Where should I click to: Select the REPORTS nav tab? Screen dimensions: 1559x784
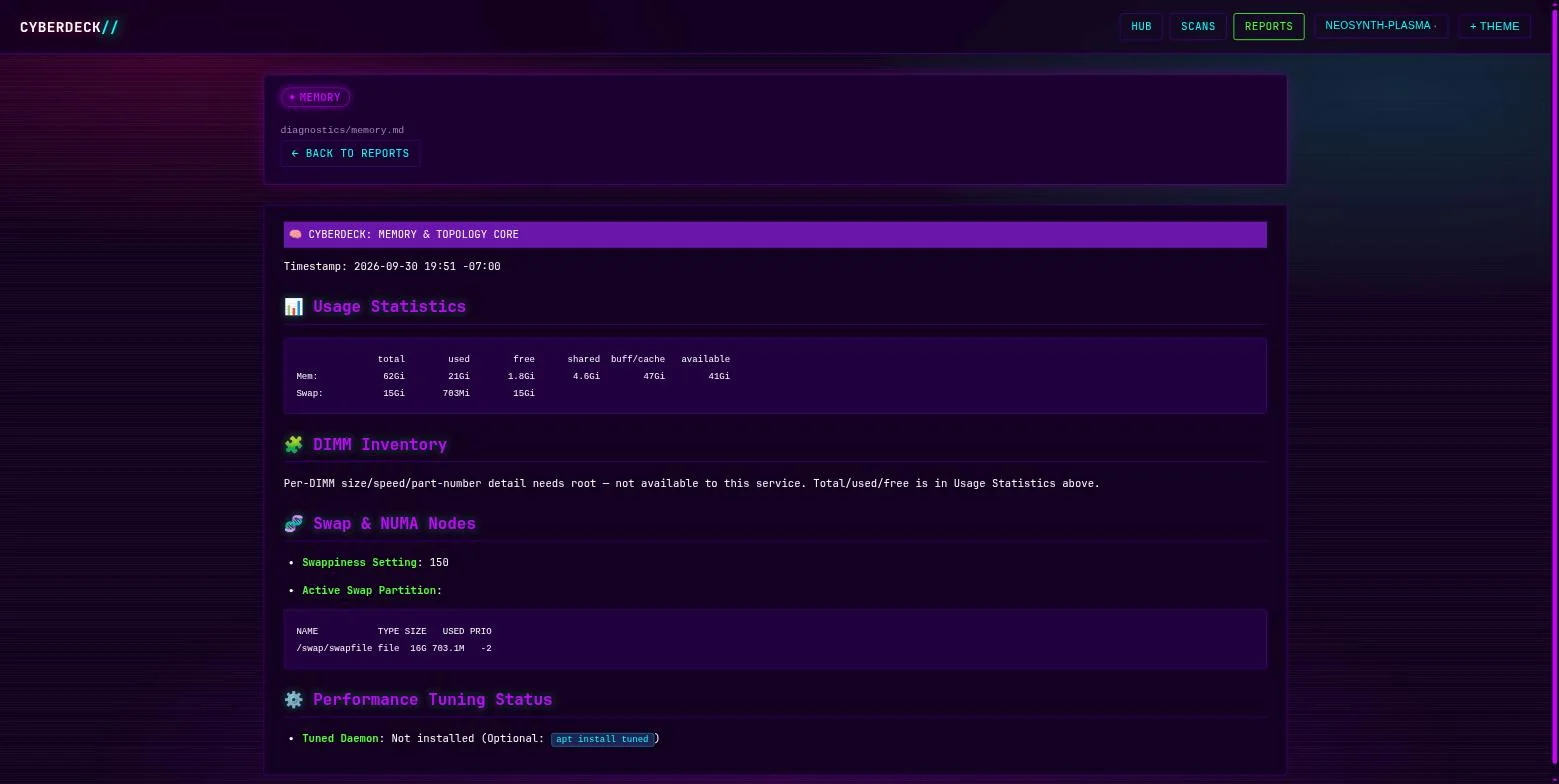(1269, 27)
